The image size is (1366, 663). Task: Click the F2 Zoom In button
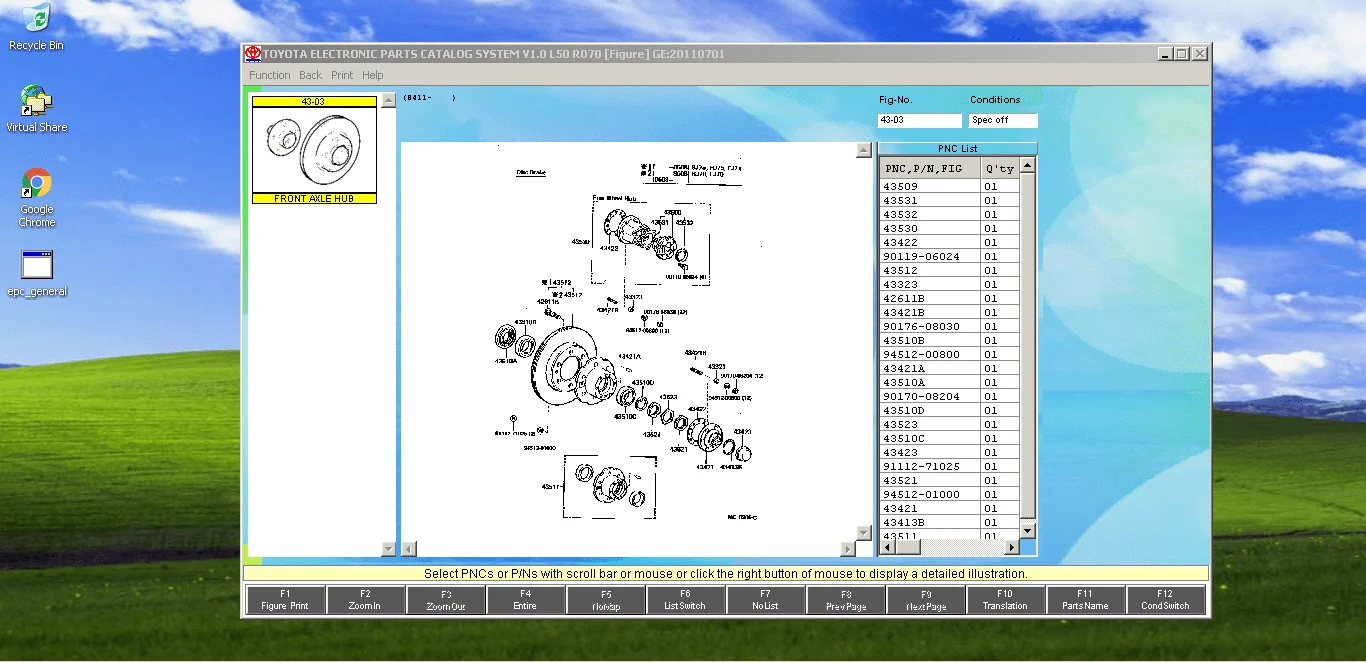coord(365,600)
